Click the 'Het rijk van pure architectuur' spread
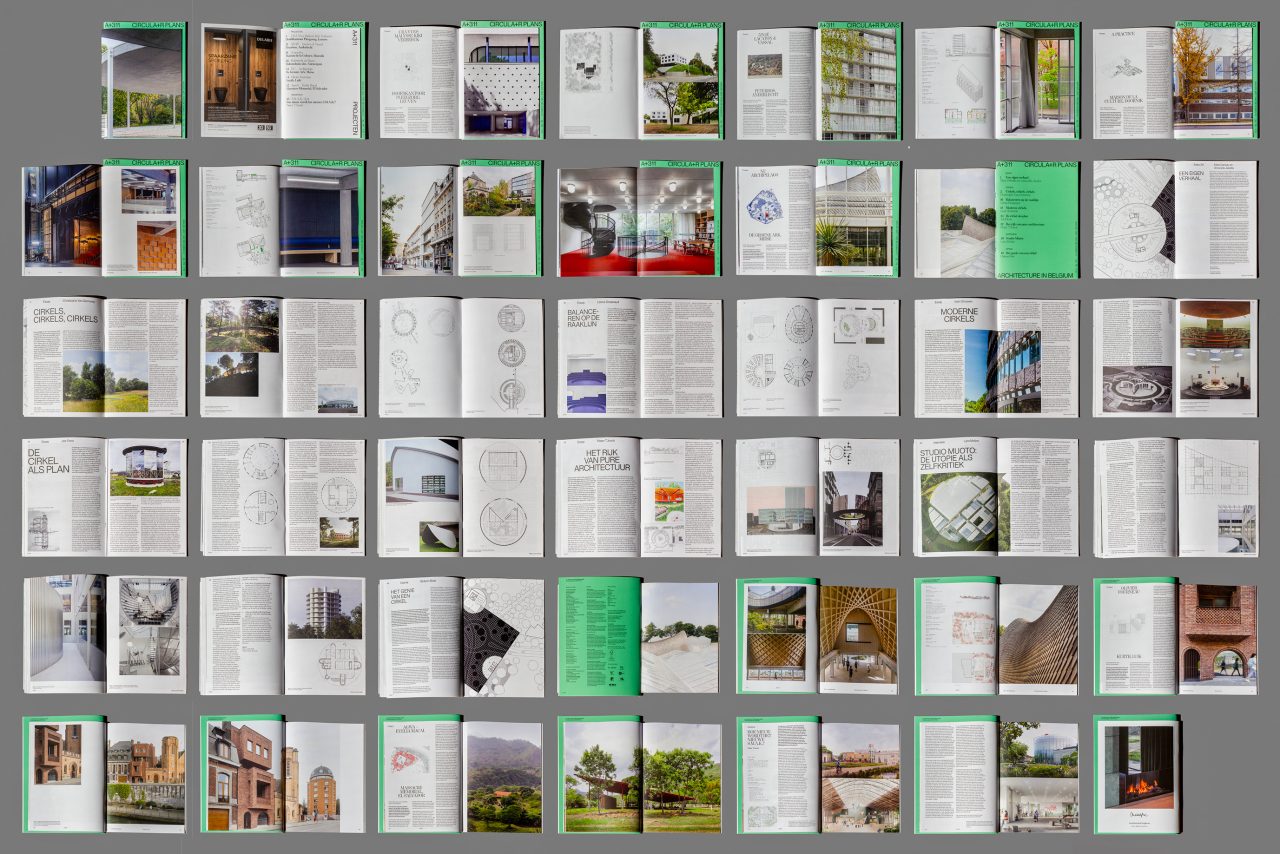The height and width of the screenshot is (854, 1280). point(639,496)
